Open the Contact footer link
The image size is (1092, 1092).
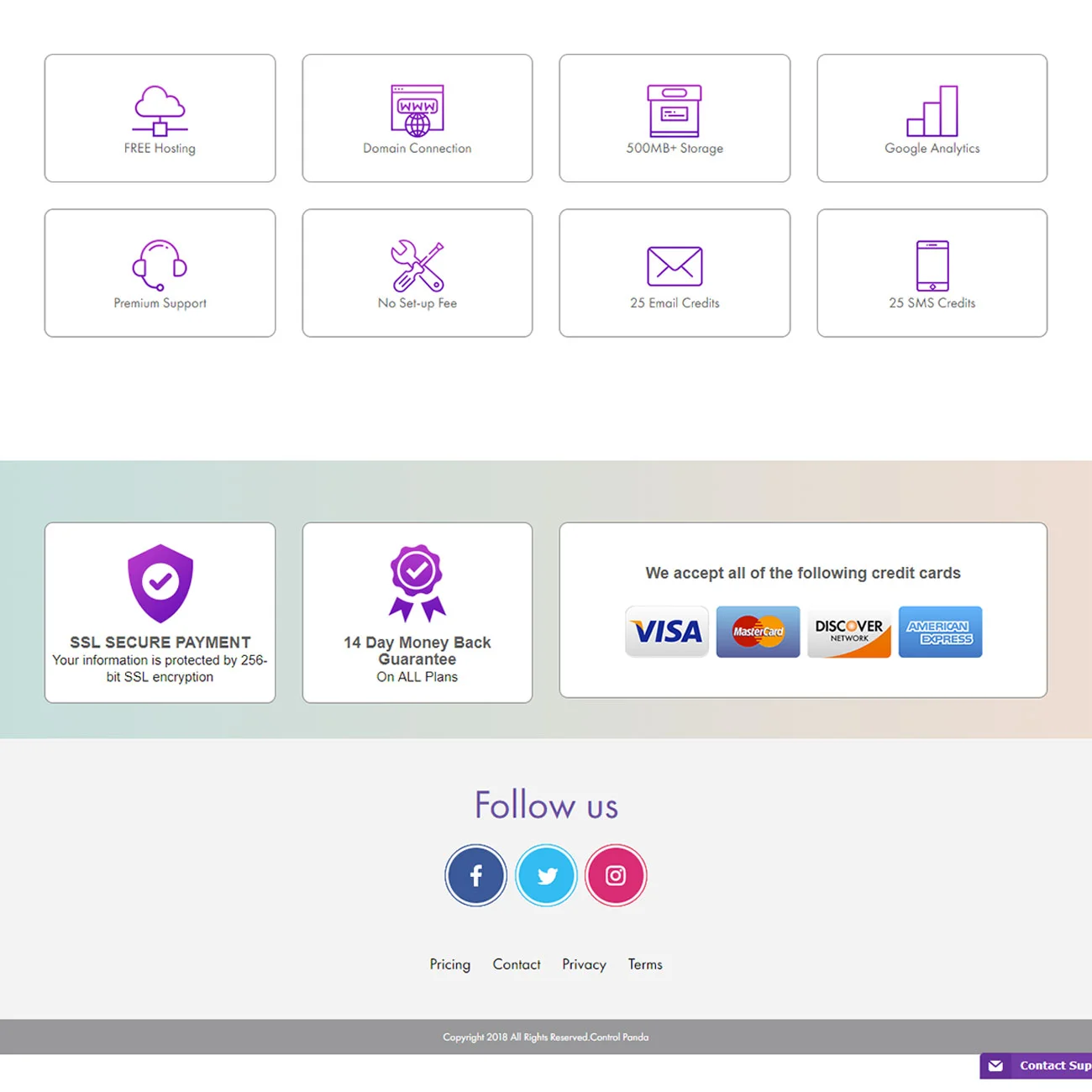click(x=516, y=964)
